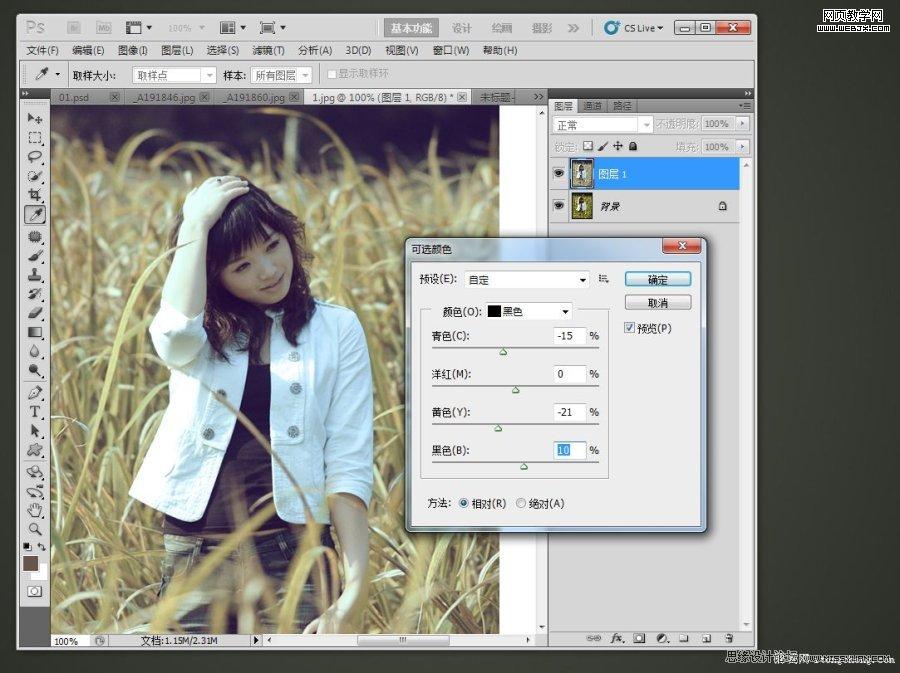
Task: Select the Custom Shape tool
Action: click(x=35, y=450)
